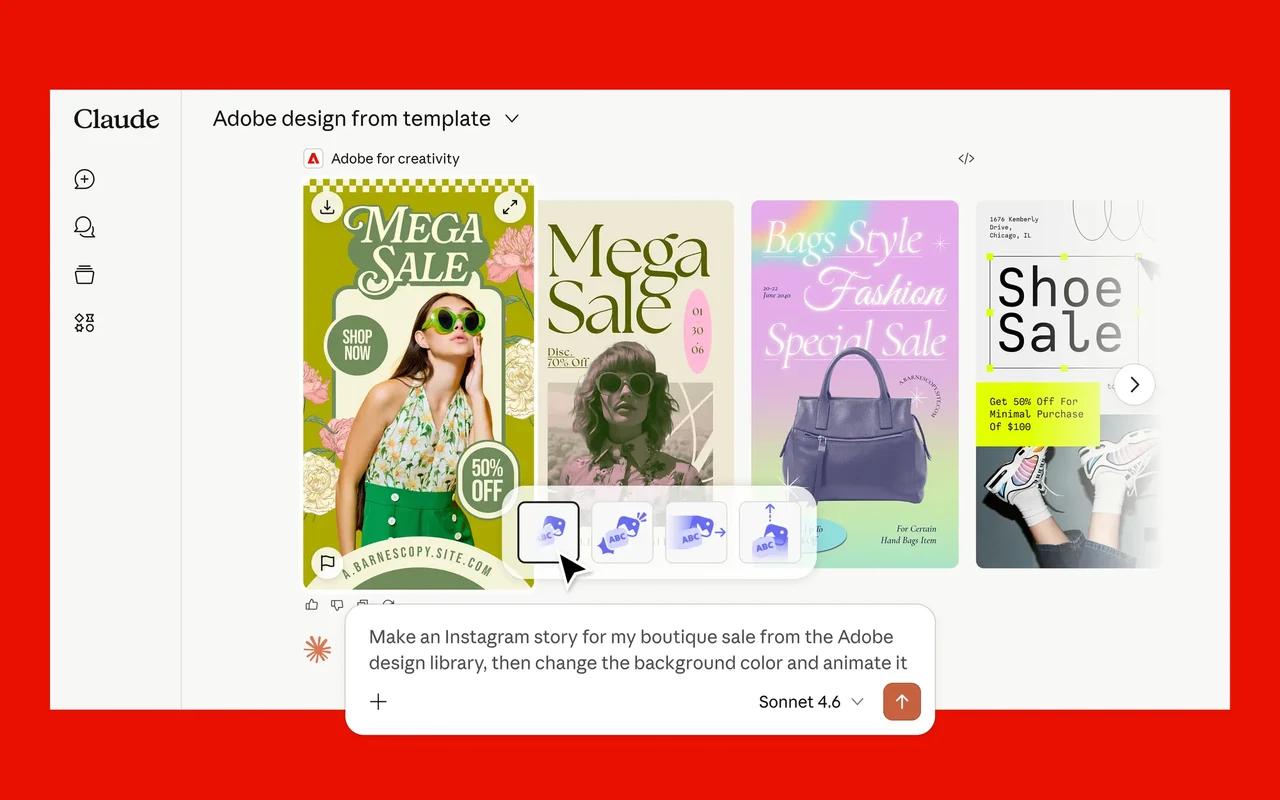
Task: Open the code view icon
Action: point(966,158)
